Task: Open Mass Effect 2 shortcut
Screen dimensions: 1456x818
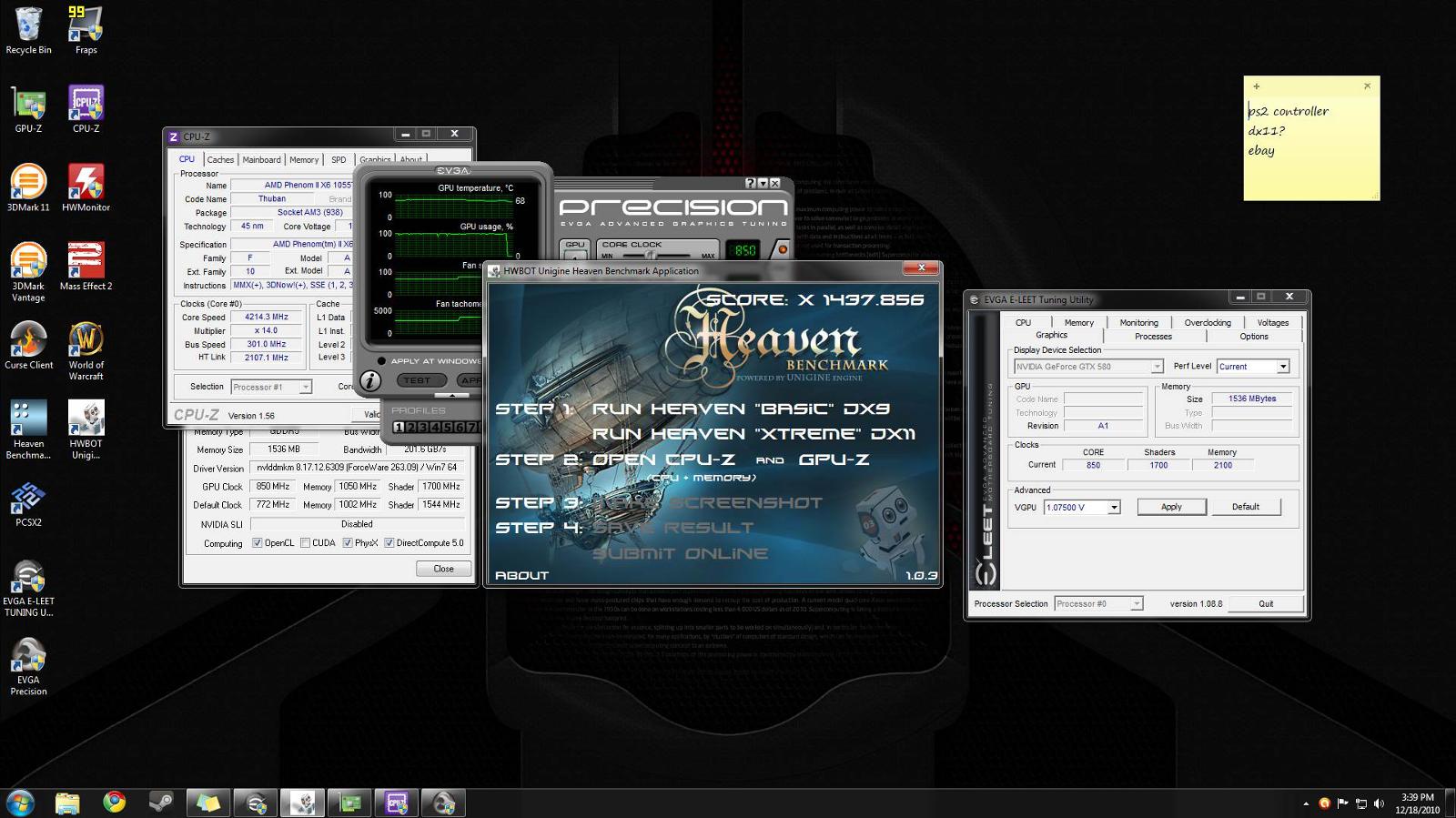Action: pos(86,267)
